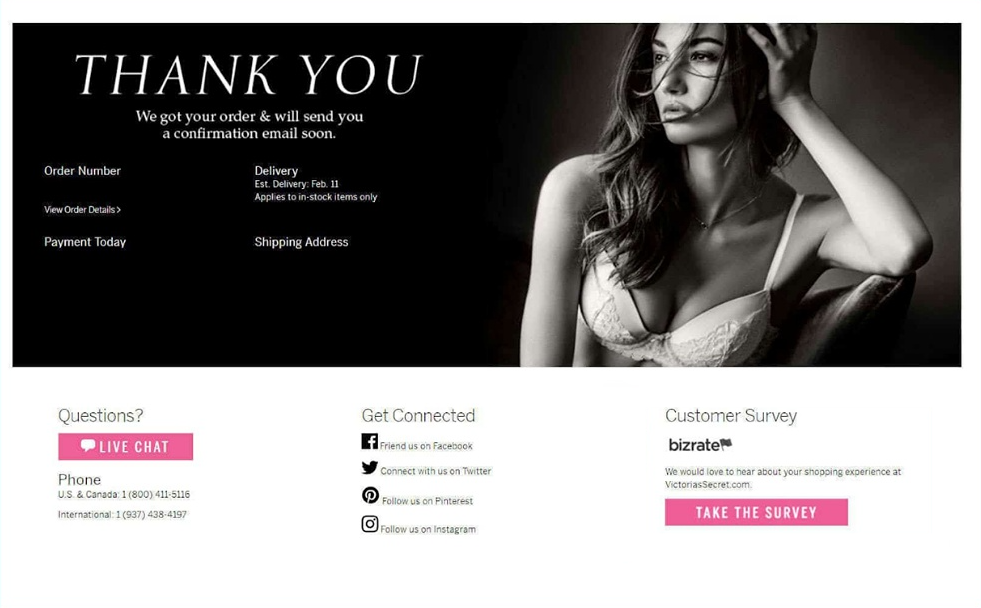Viewport: 981px width, 608px height.
Task: Expand the View Order Details chevron arrow
Action: tap(119, 210)
